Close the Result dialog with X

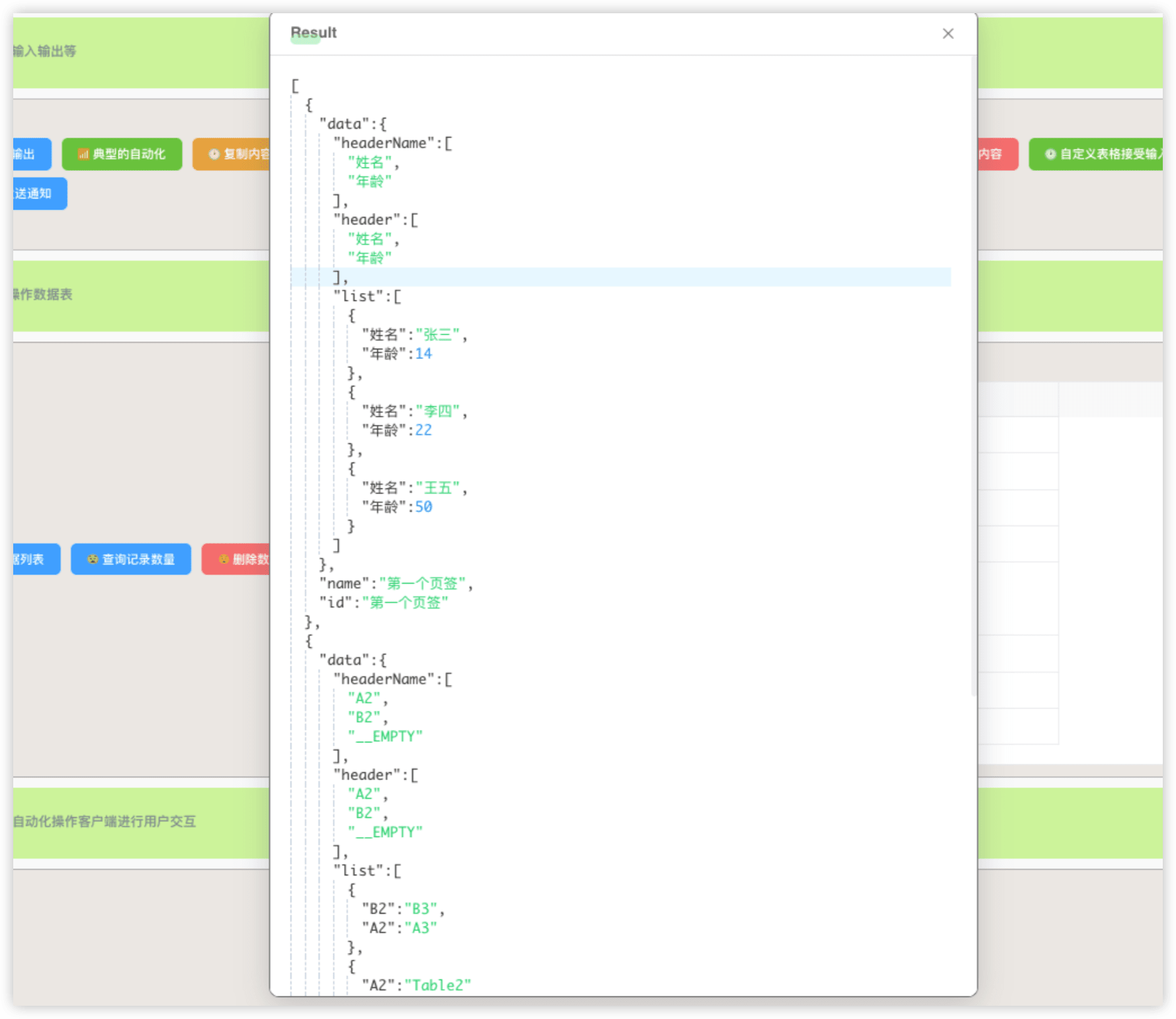pyautogui.click(x=948, y=34)
